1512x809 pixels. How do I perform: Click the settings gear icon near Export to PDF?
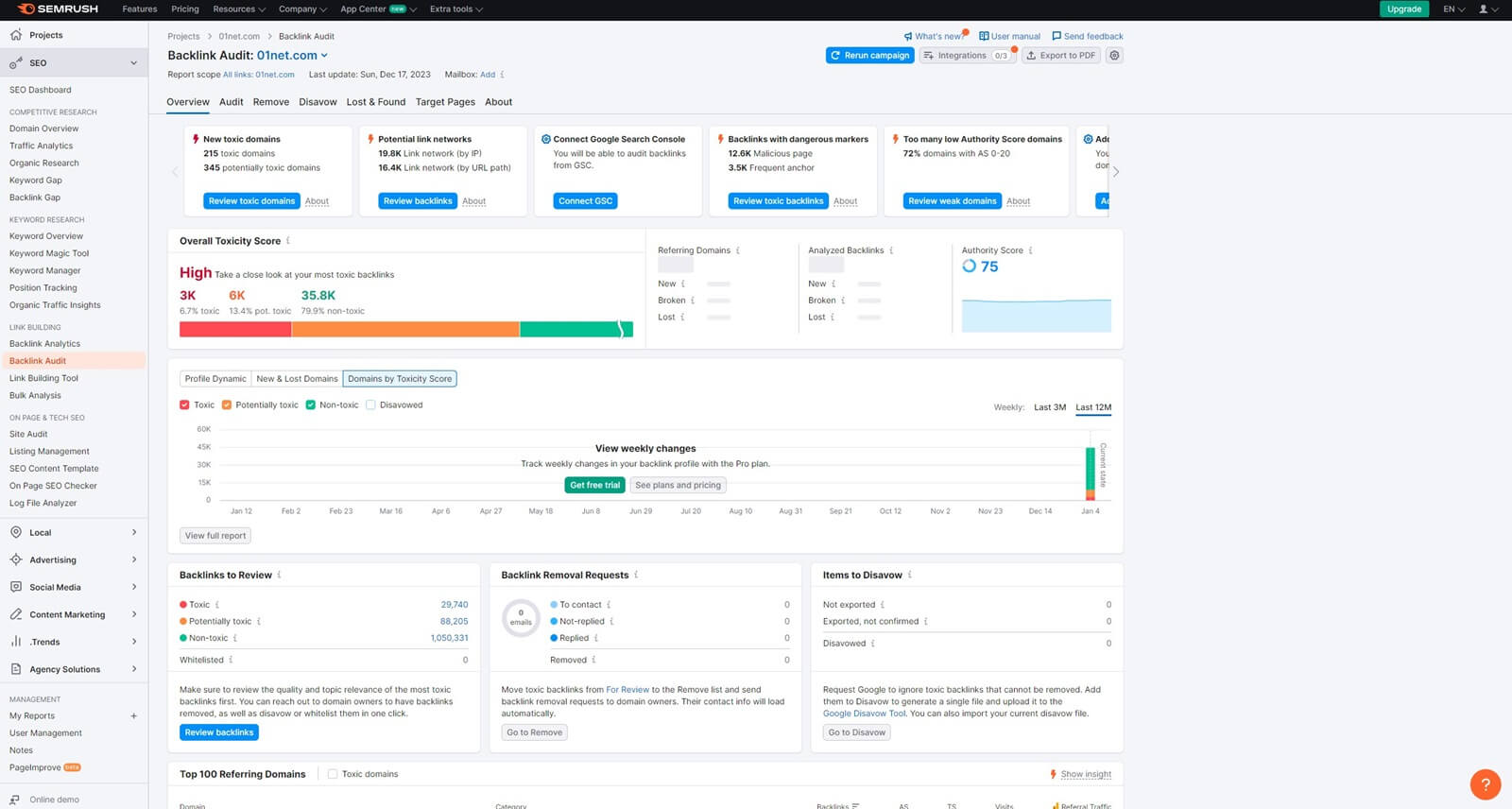pyautogui.click(x=1115, y=56)
